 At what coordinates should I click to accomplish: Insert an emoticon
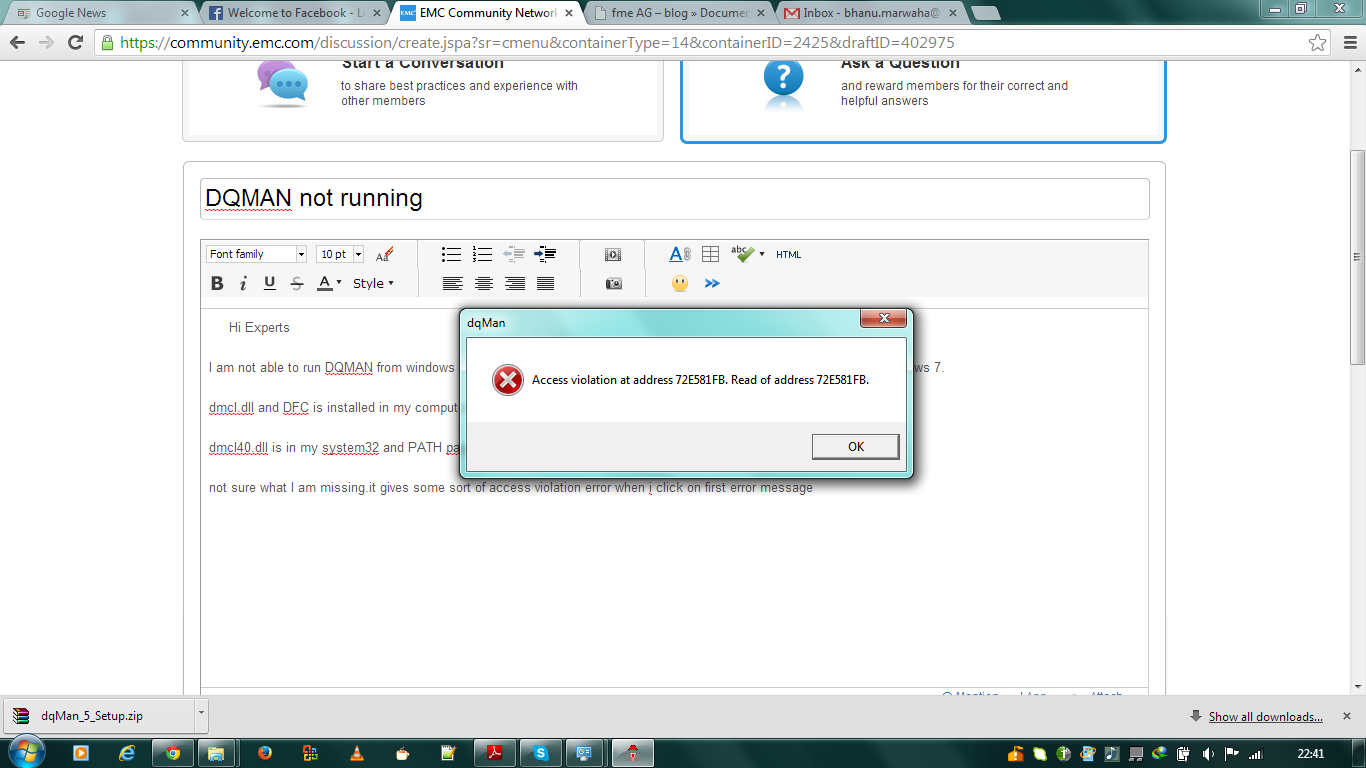click(x=679, y=283)
